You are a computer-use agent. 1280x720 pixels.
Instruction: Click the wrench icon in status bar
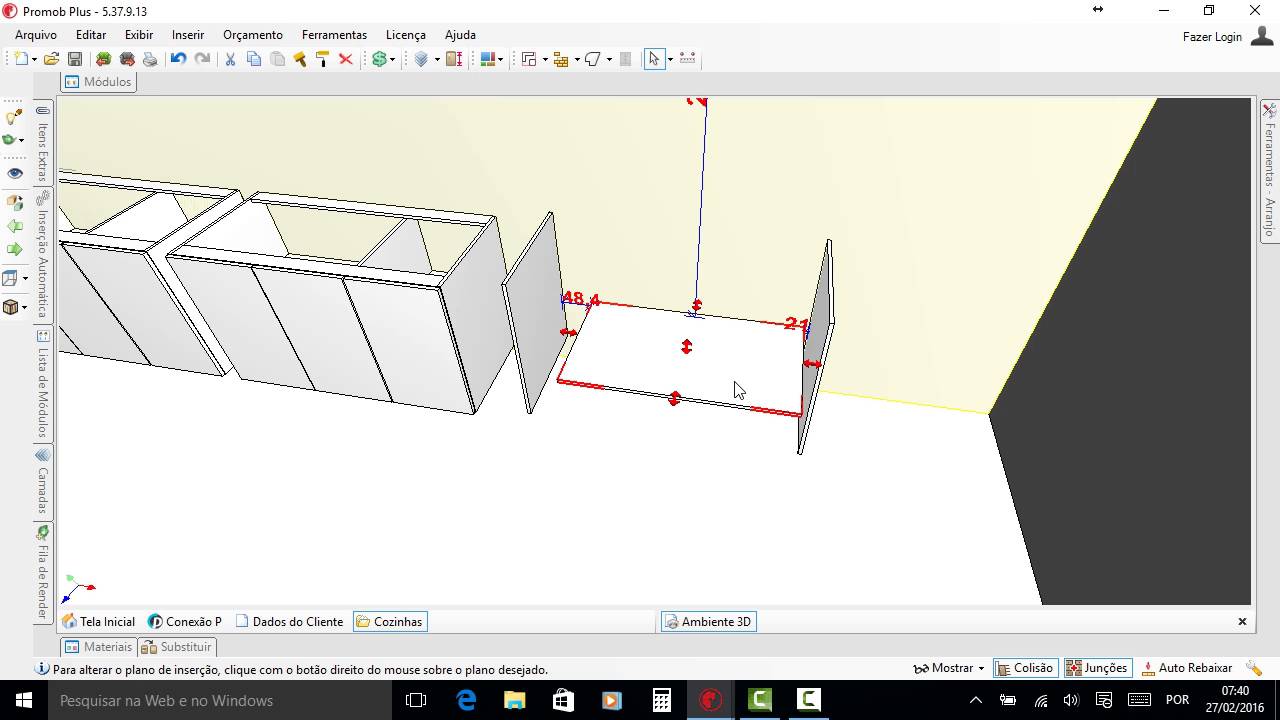[1254, 668]
